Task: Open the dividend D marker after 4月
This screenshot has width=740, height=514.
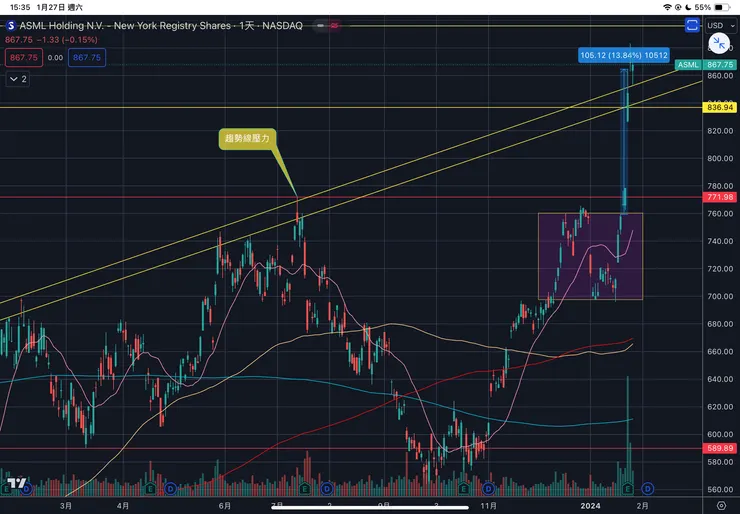Action: click(x=170, y=489)
